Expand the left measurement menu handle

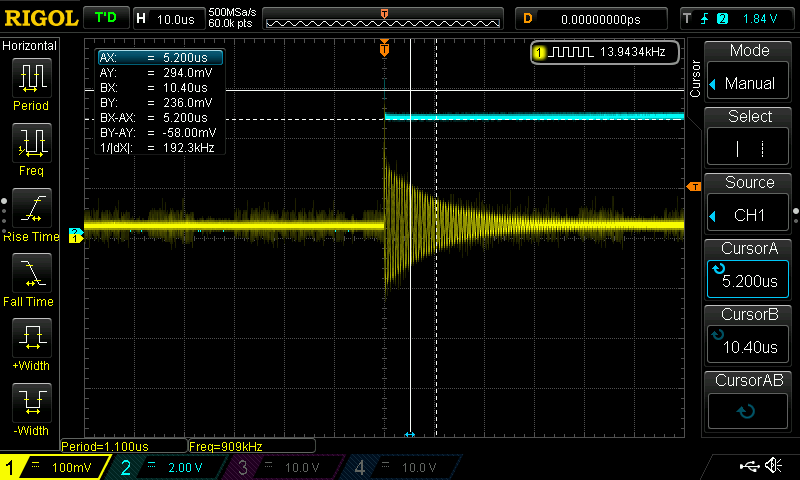pos(4,212)
